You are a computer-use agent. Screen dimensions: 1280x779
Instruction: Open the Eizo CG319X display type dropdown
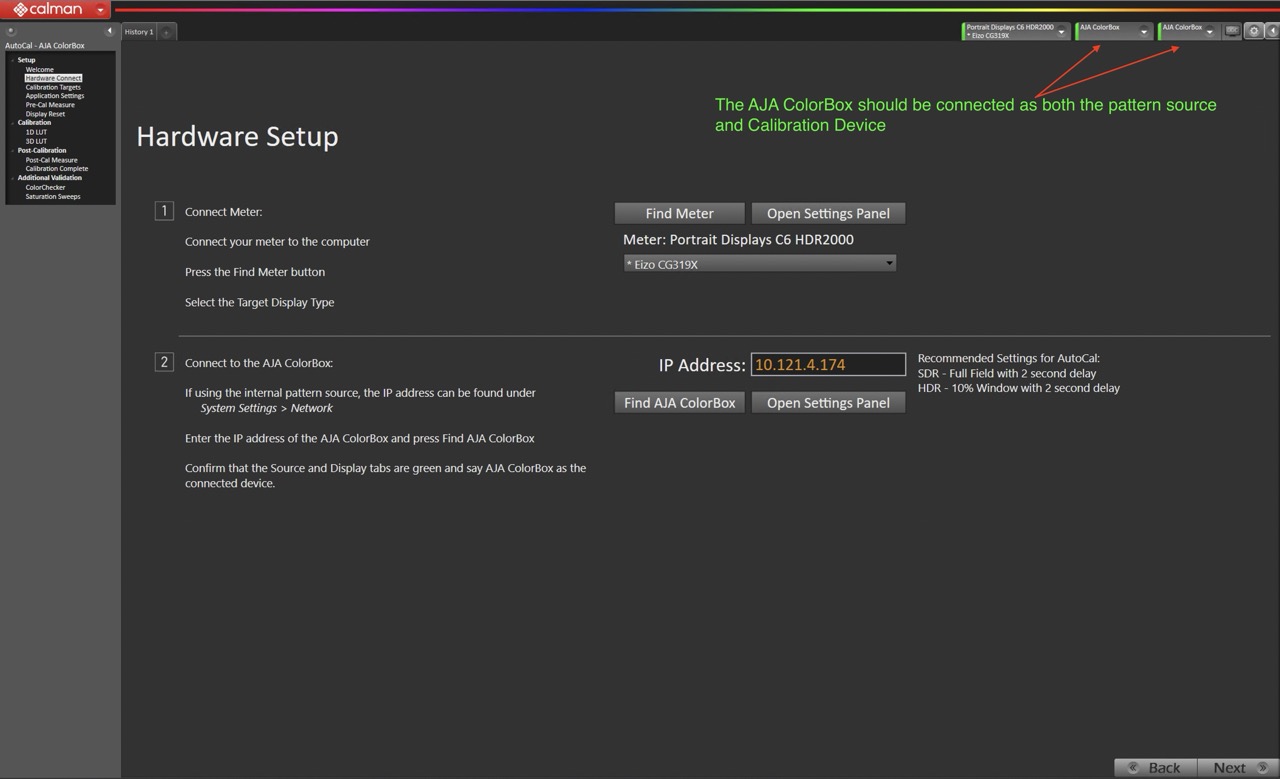759,264
